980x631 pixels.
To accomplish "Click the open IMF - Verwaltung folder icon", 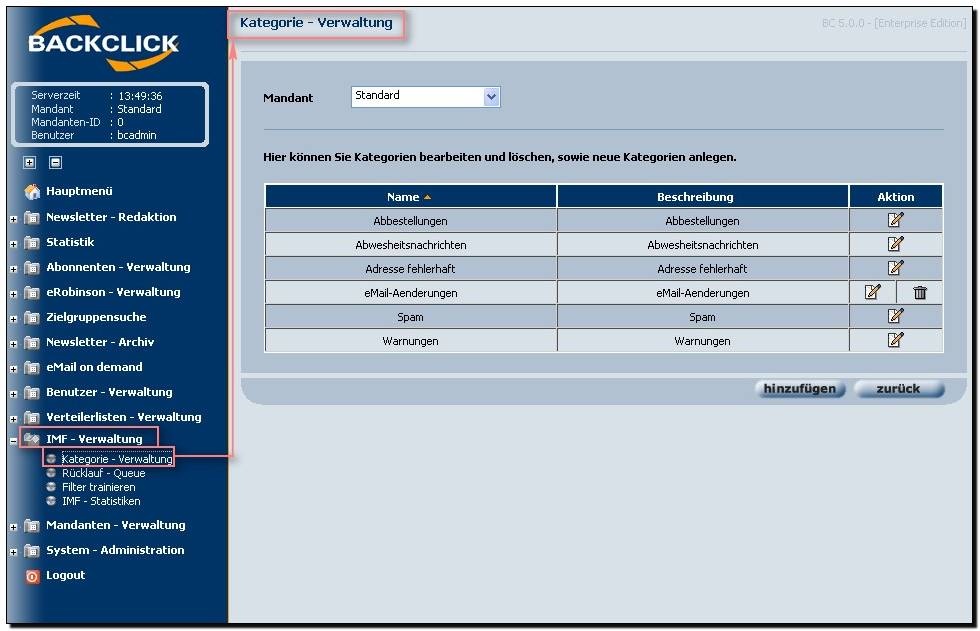I will (x=31, y=439).
